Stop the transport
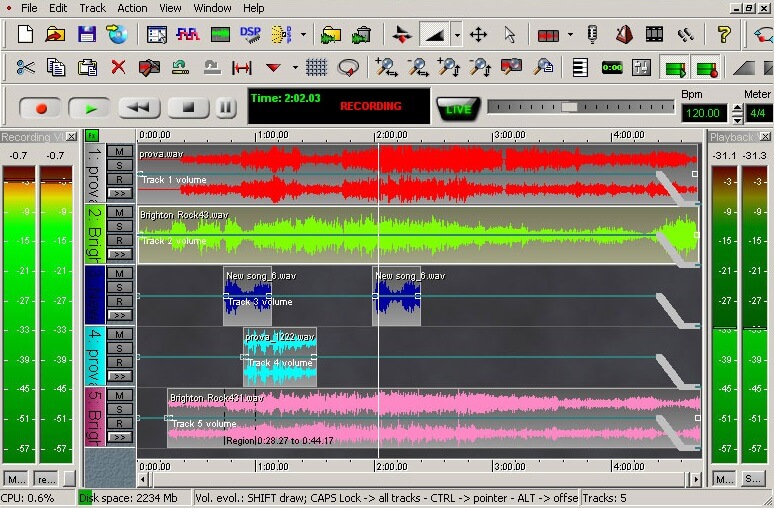The image size is (774, 508). pyautogui.click(x=189, y=108)
